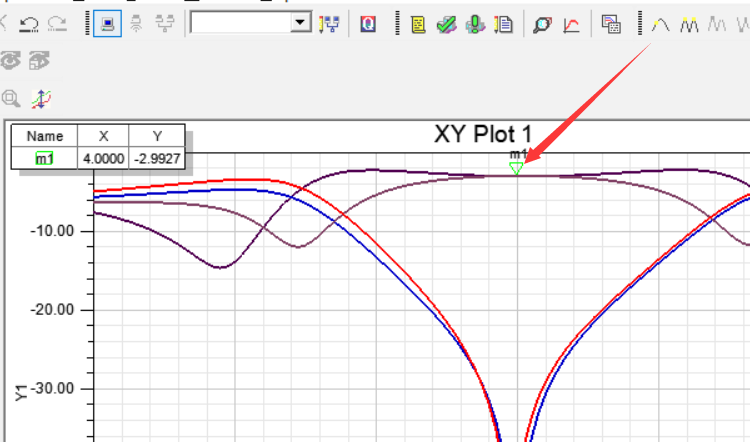This screenshot has width=750, height=442.
Task: Click the X column header in marker table
Action: coord(103,136)
